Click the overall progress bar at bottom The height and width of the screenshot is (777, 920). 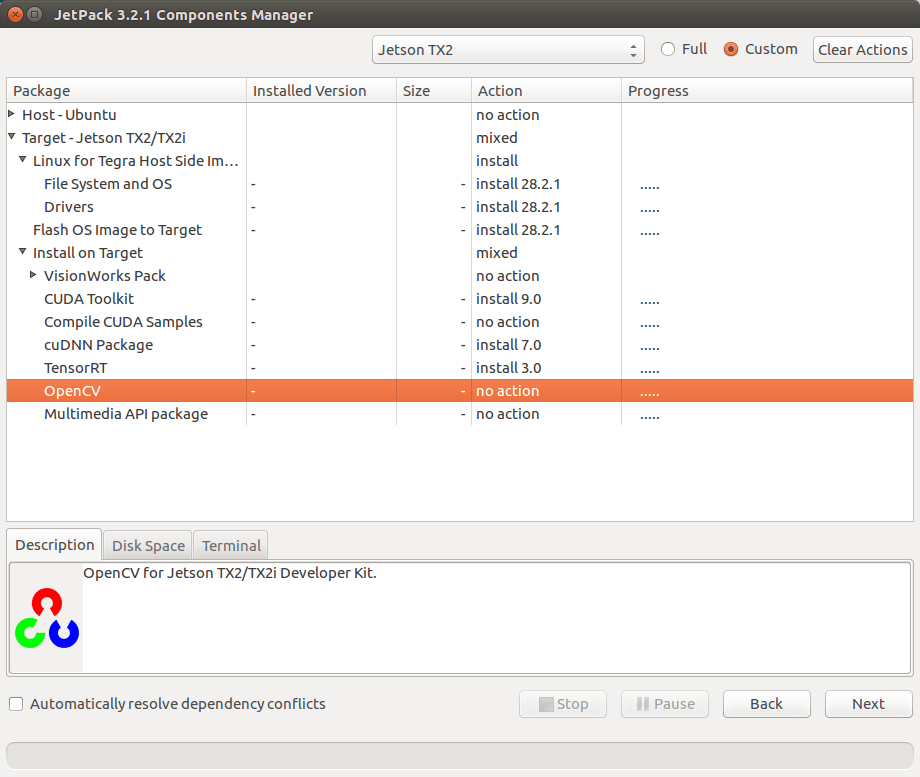459,755
